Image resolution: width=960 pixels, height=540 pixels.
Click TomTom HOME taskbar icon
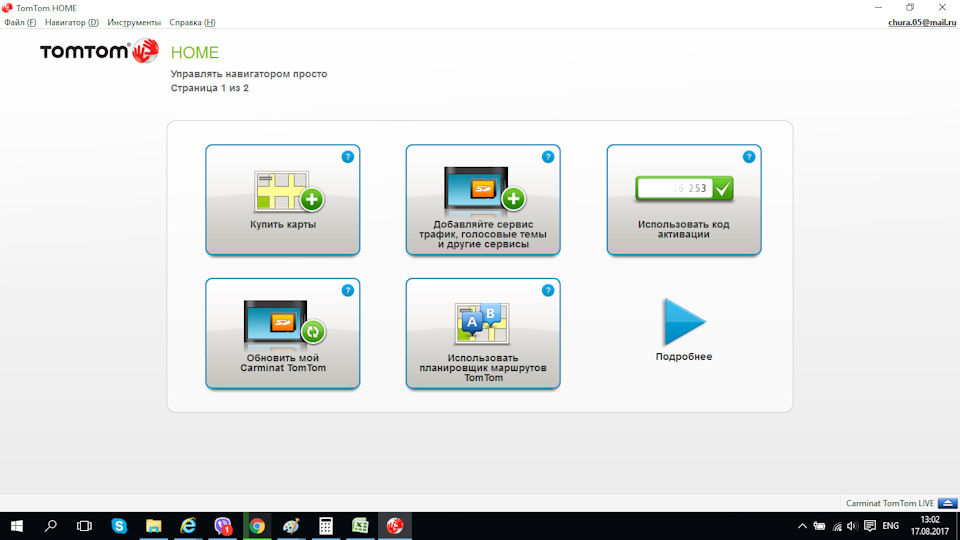[395, 526]
